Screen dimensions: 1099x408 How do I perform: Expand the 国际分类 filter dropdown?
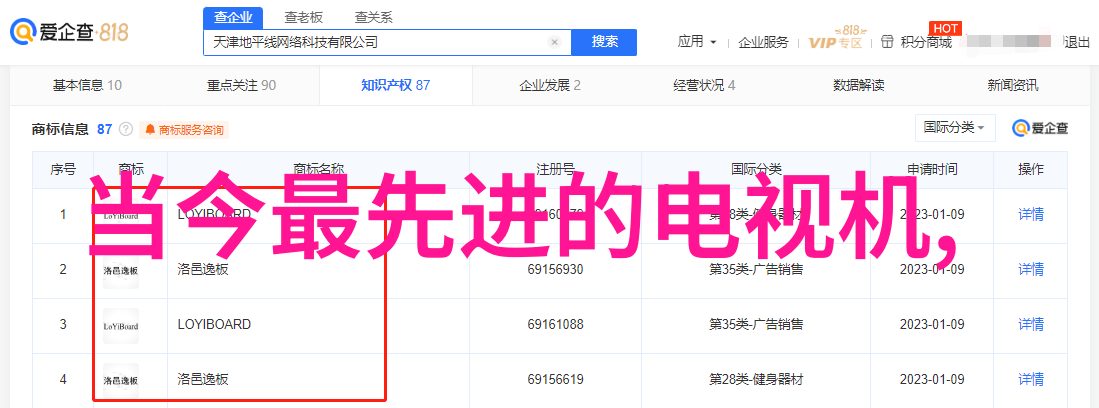coord(955,128)
